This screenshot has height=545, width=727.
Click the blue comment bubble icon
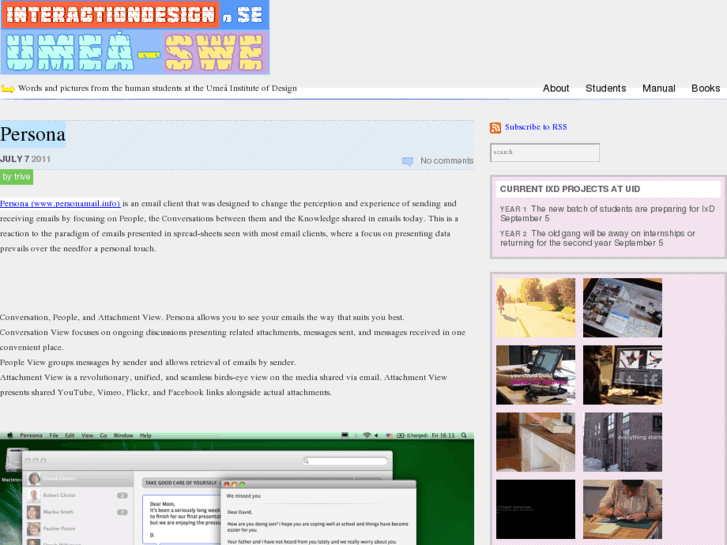[x=408, y=161]
